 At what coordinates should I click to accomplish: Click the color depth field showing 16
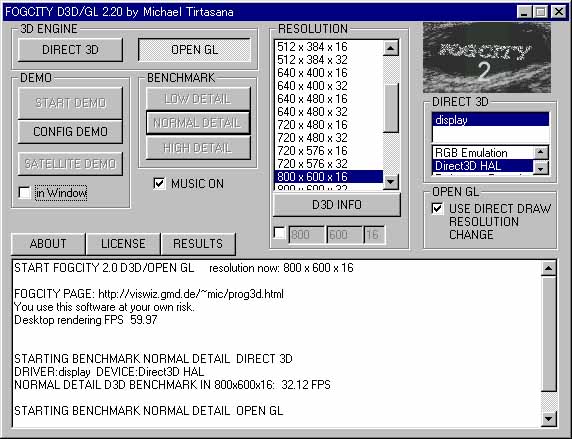(374, 235)
